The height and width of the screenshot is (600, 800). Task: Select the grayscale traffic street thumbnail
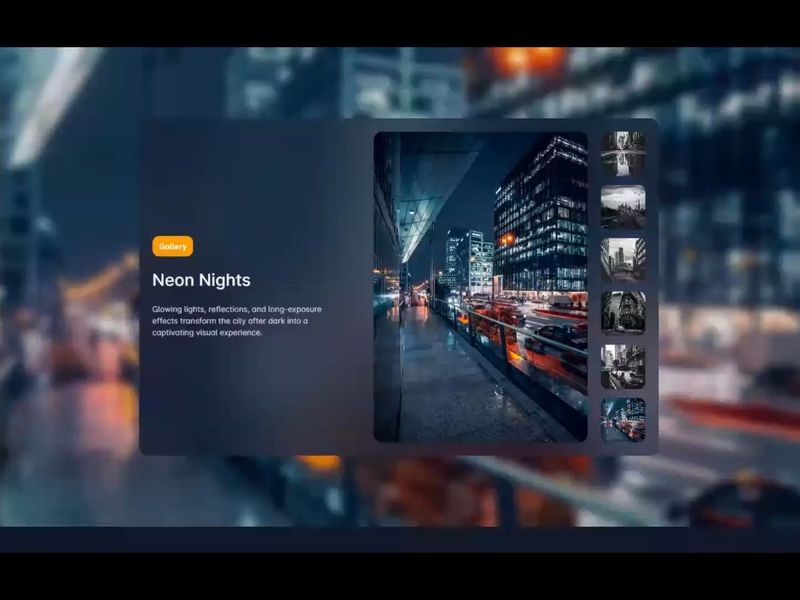[623, 367]
